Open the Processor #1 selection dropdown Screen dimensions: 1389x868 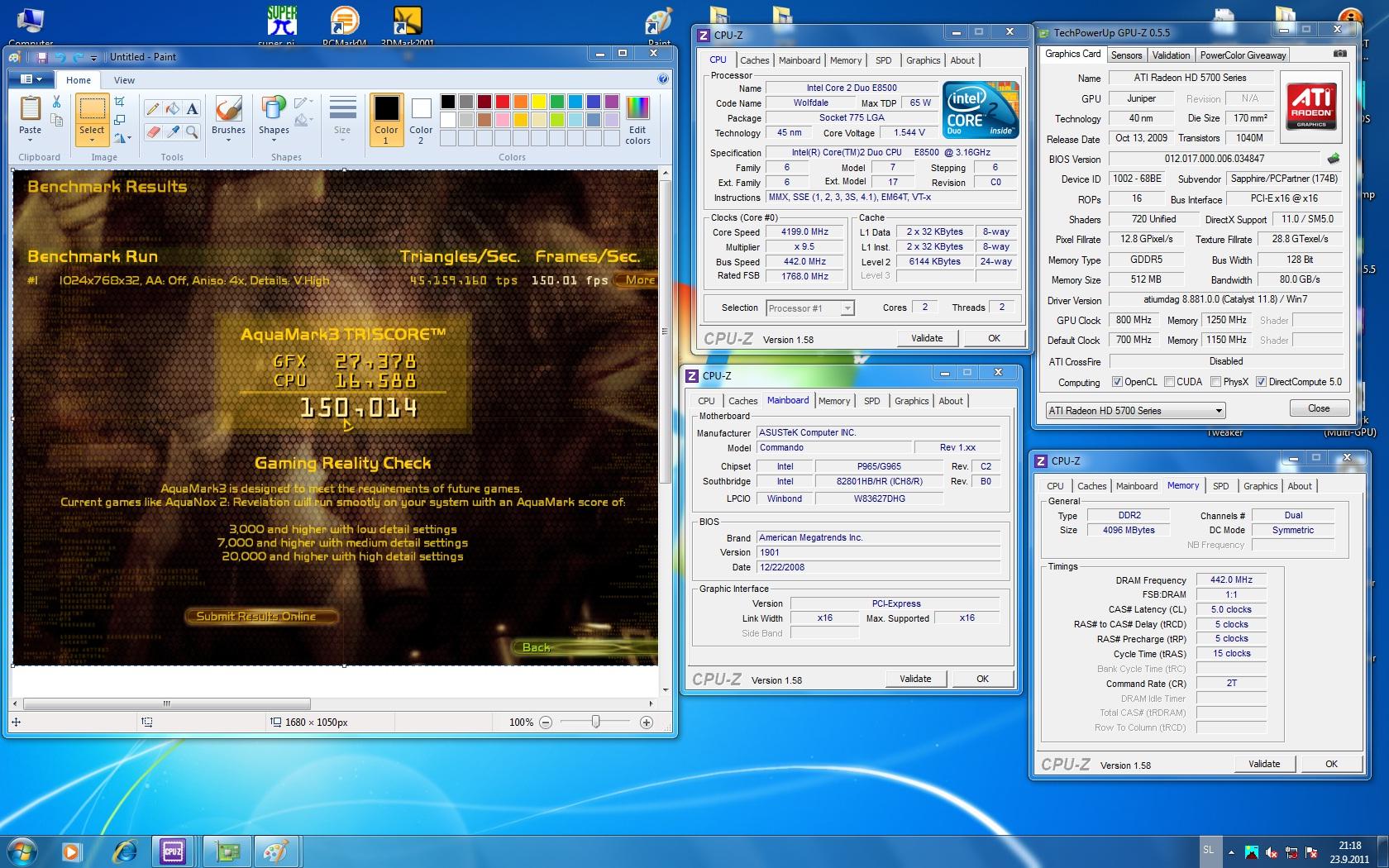tap(809, 308)
